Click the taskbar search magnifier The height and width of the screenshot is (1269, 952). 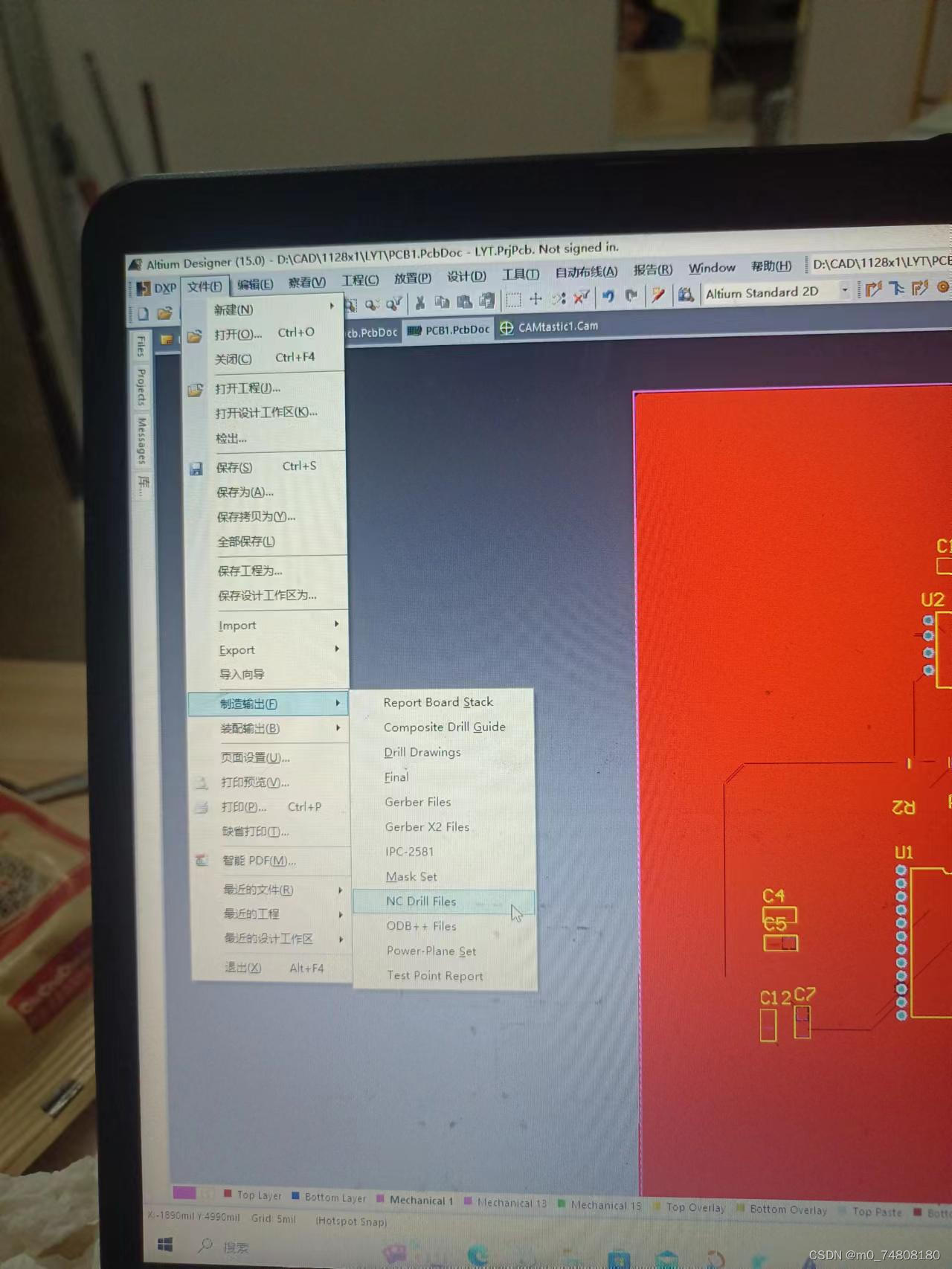click(206, 1245)
